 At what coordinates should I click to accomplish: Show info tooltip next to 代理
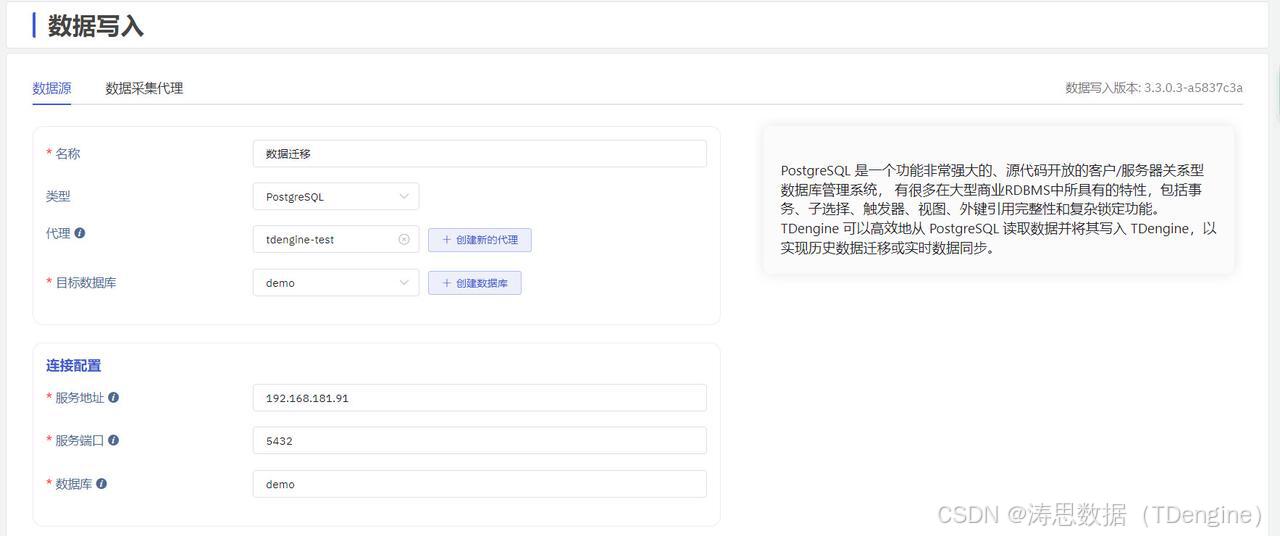[x=80, y=233]
